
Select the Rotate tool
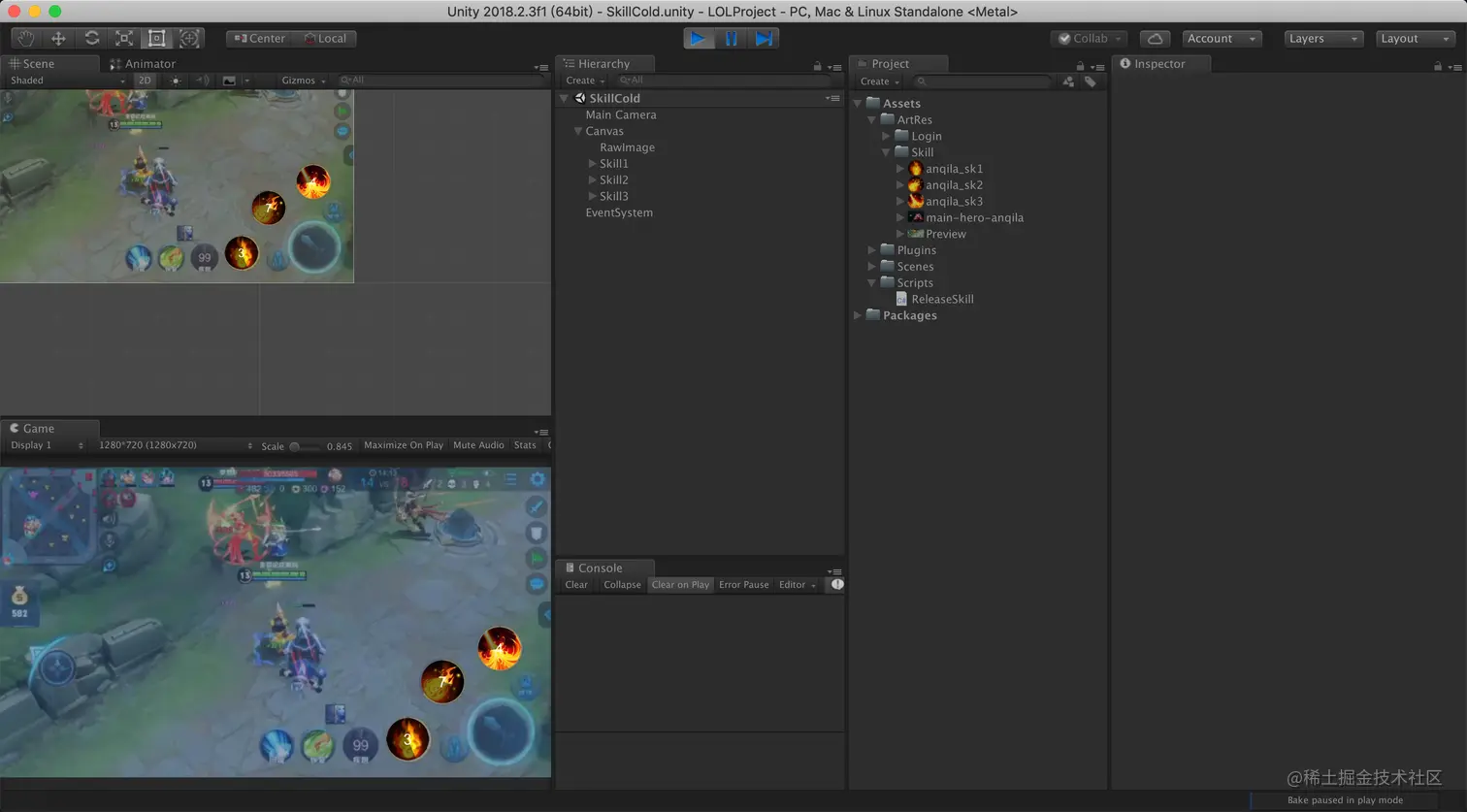coord(91,39)
